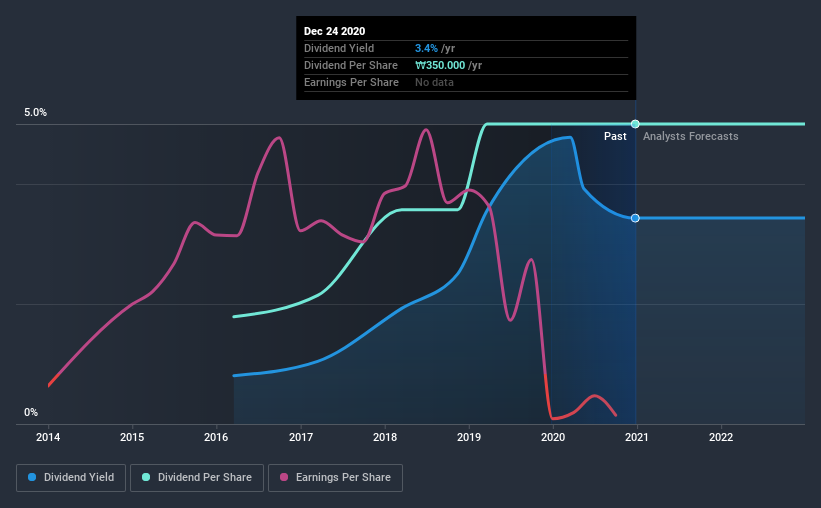This screenshot has height=508, width=821.
Task: Select the 2018 x-axis label
Action: pyautogui.click(x=385, y=437)
